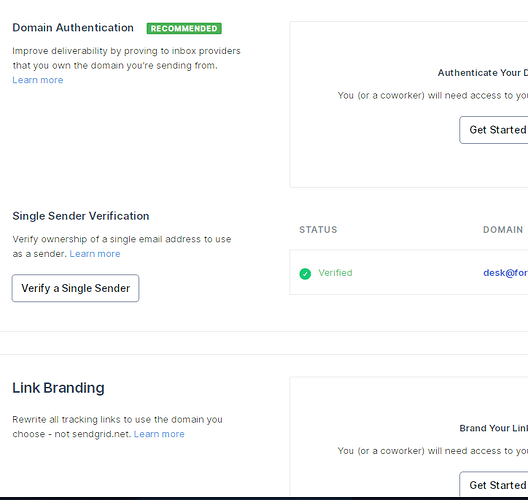The image size is (528, 500).
Task: Select the Domain Authentication heading
Action: 73,28
